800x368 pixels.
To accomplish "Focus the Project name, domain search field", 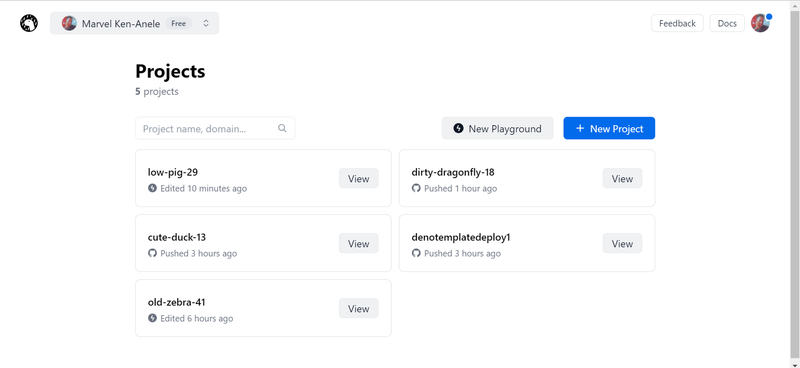I will tap(215, 128).
